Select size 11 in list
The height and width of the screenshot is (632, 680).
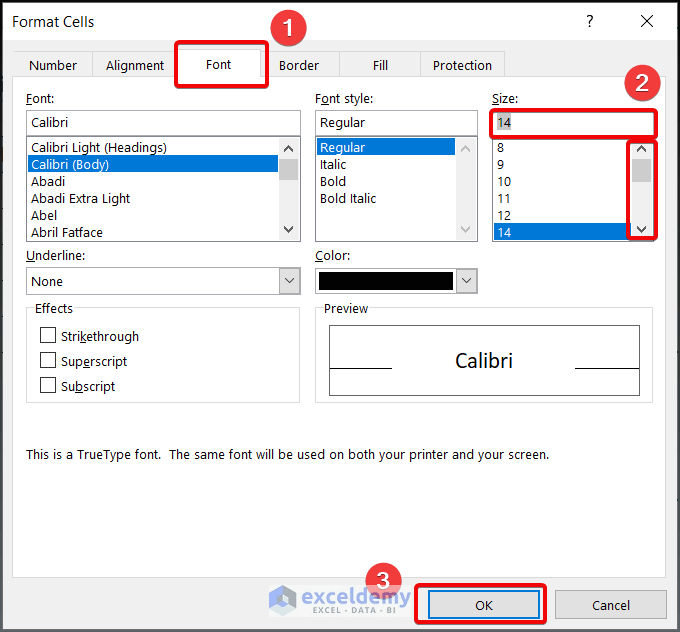pos(561,198)
